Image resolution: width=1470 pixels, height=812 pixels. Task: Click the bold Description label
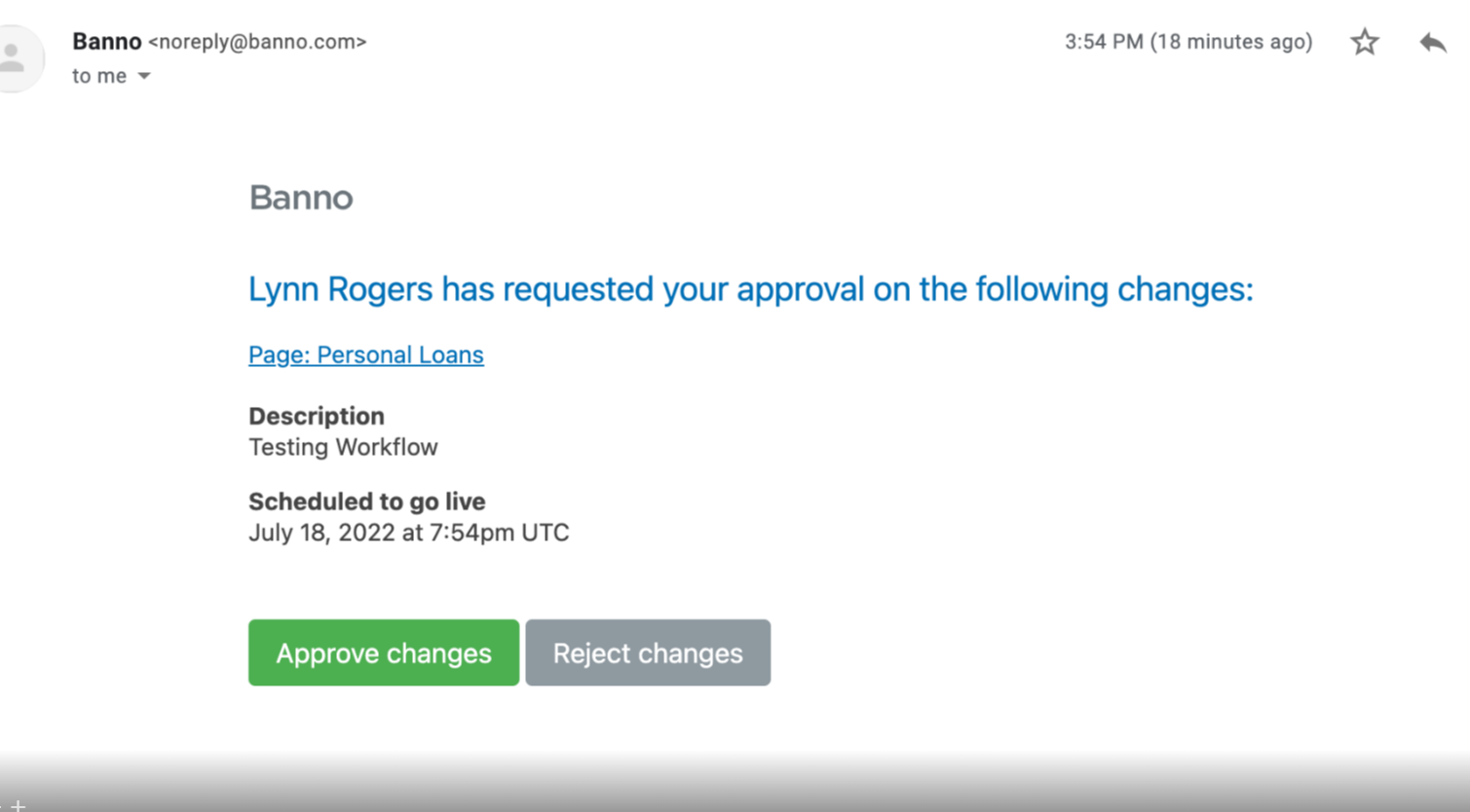(x=316, y=416)
